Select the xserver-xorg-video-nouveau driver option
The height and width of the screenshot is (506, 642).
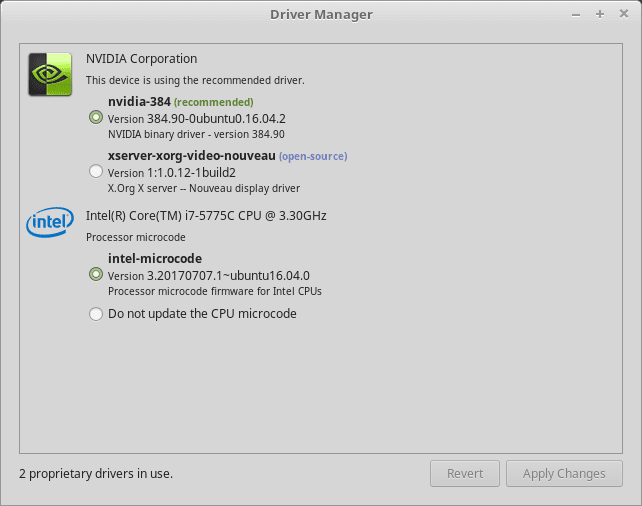click(x=96, y=172)
